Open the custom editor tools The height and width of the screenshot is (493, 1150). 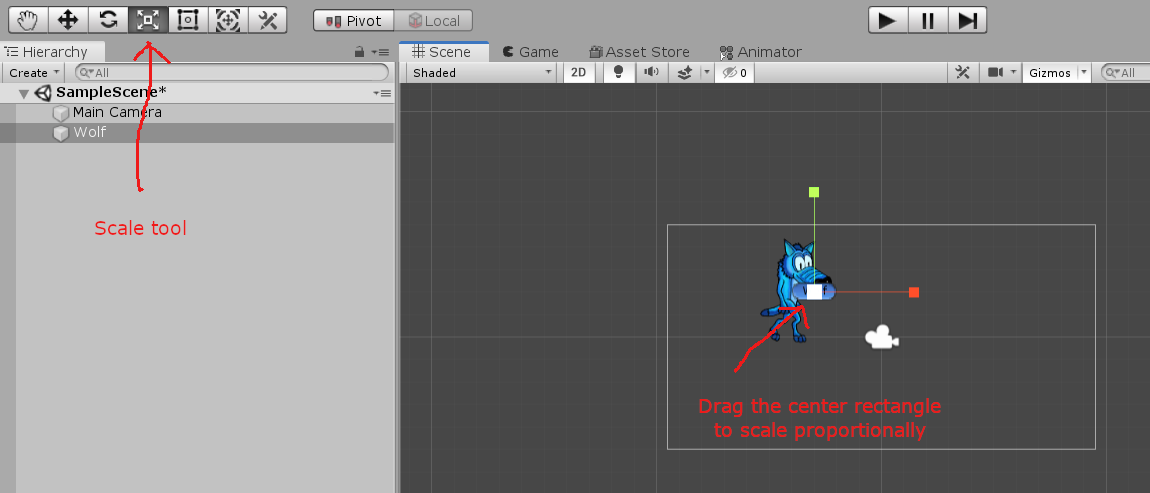[268, 20]
